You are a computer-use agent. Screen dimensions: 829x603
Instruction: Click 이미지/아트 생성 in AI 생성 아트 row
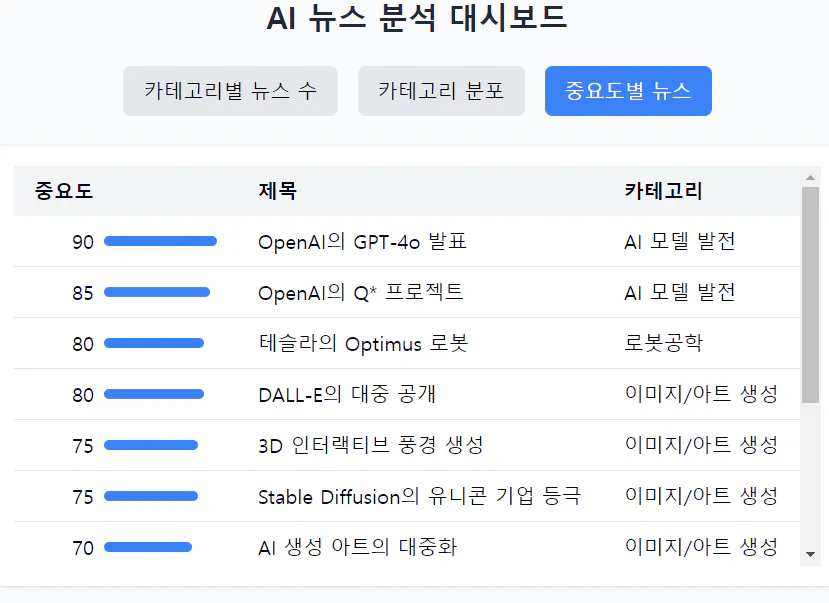coord(701,548)
